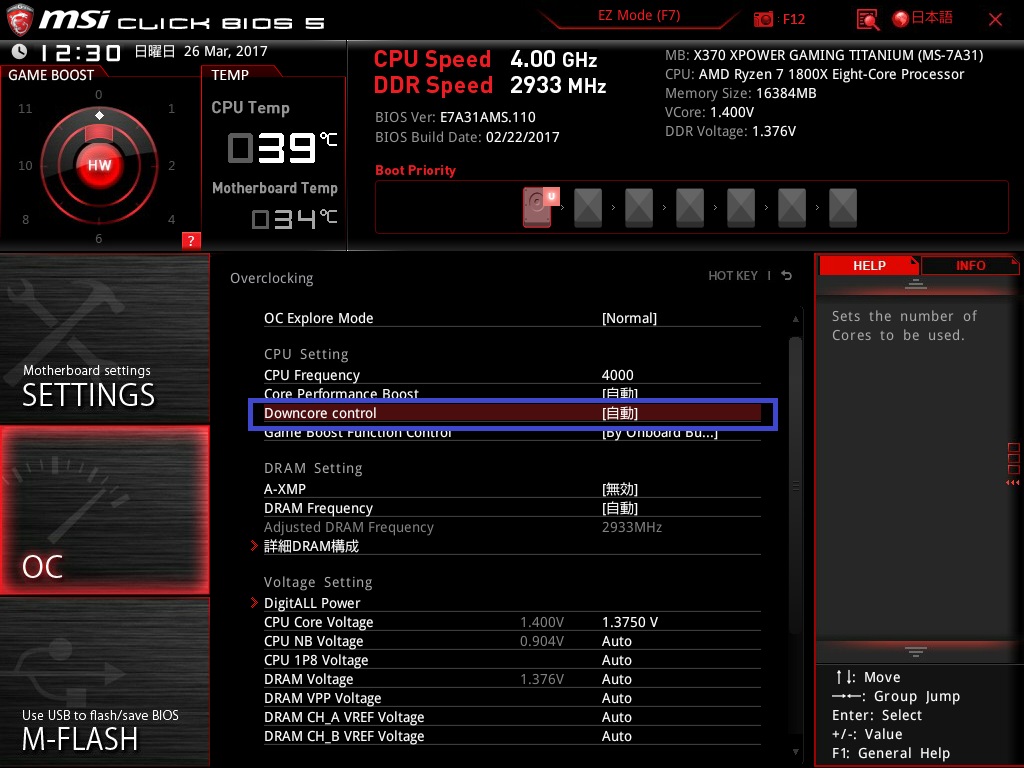The image size is (1024, 768).
Task: Open the BIOS search magnifier icon
Action: (x=867, y=19)
